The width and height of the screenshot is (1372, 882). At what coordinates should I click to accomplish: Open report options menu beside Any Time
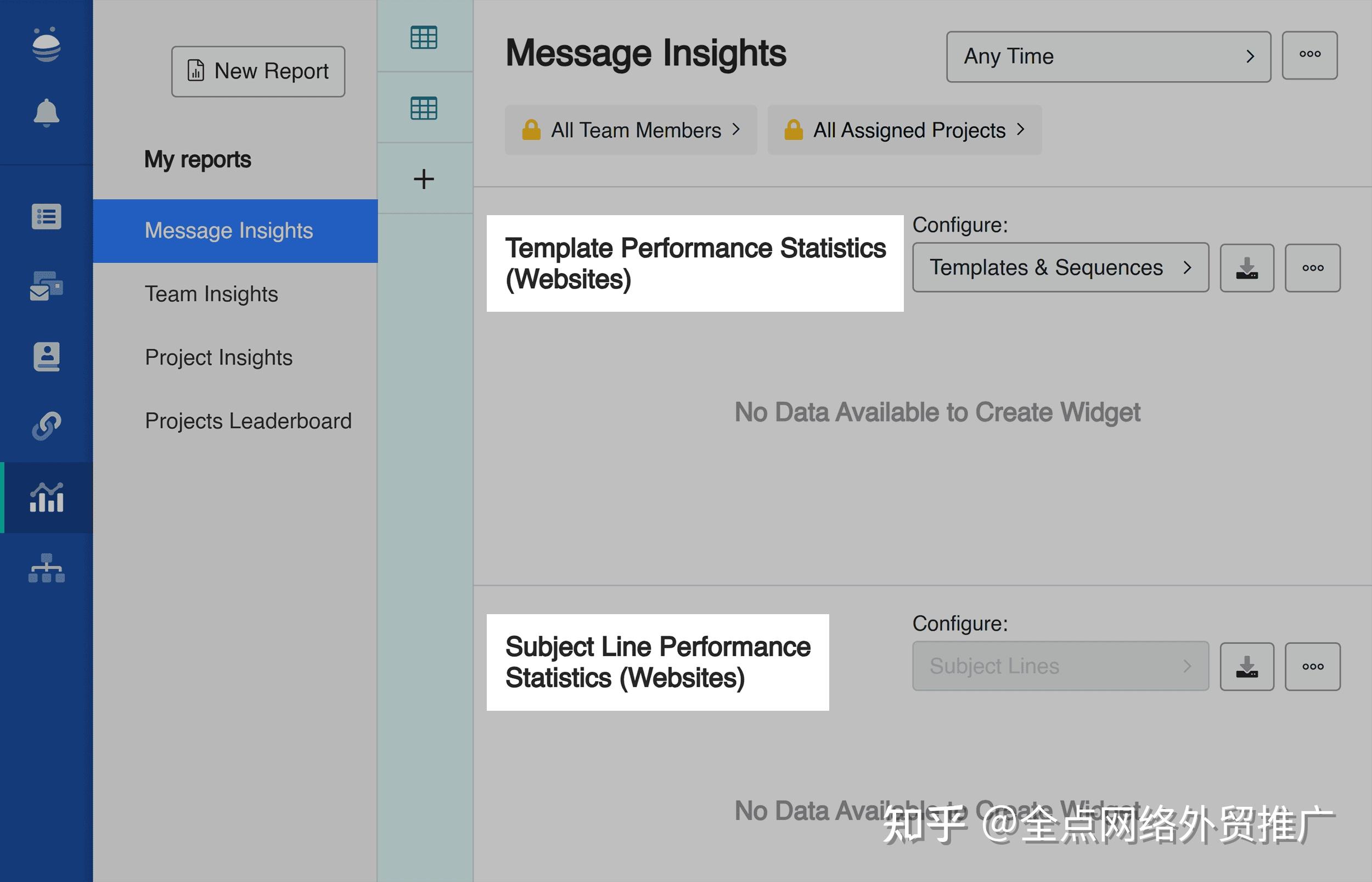tap(1309, 55)
